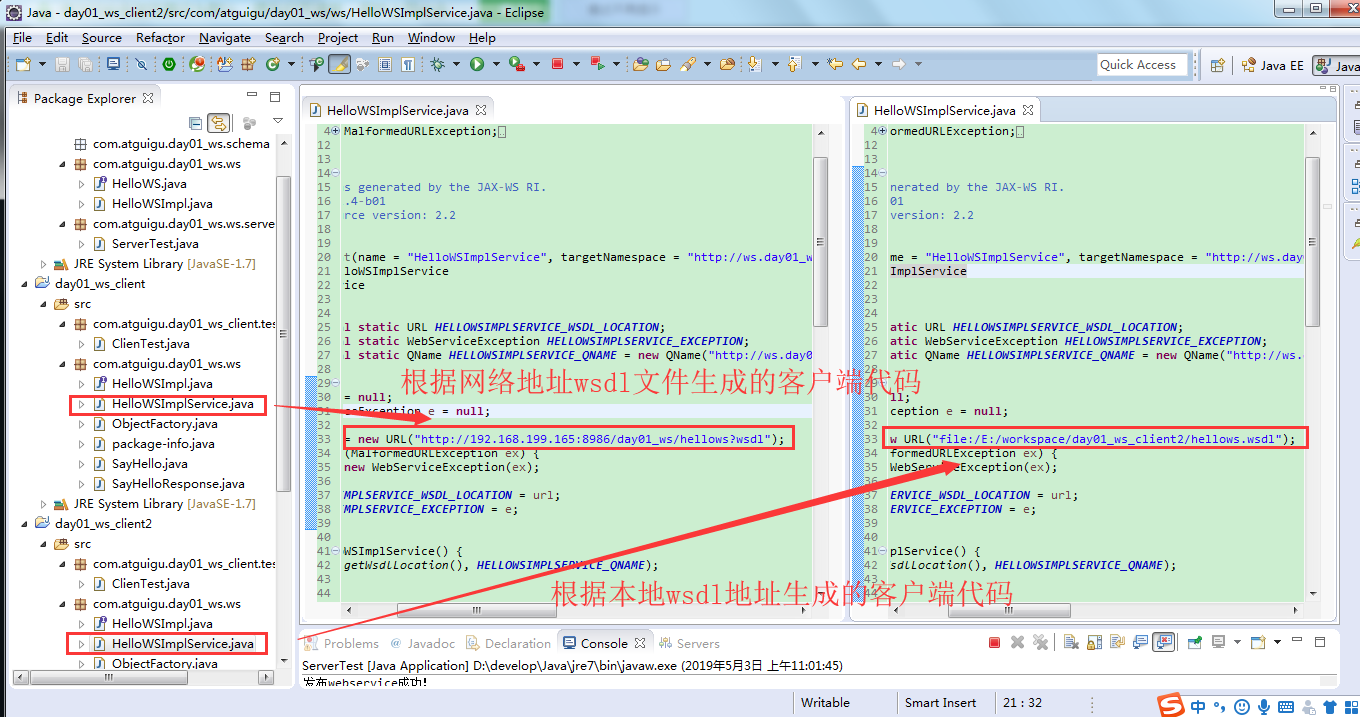Click the New file toolbar icon

click(23, 64)
